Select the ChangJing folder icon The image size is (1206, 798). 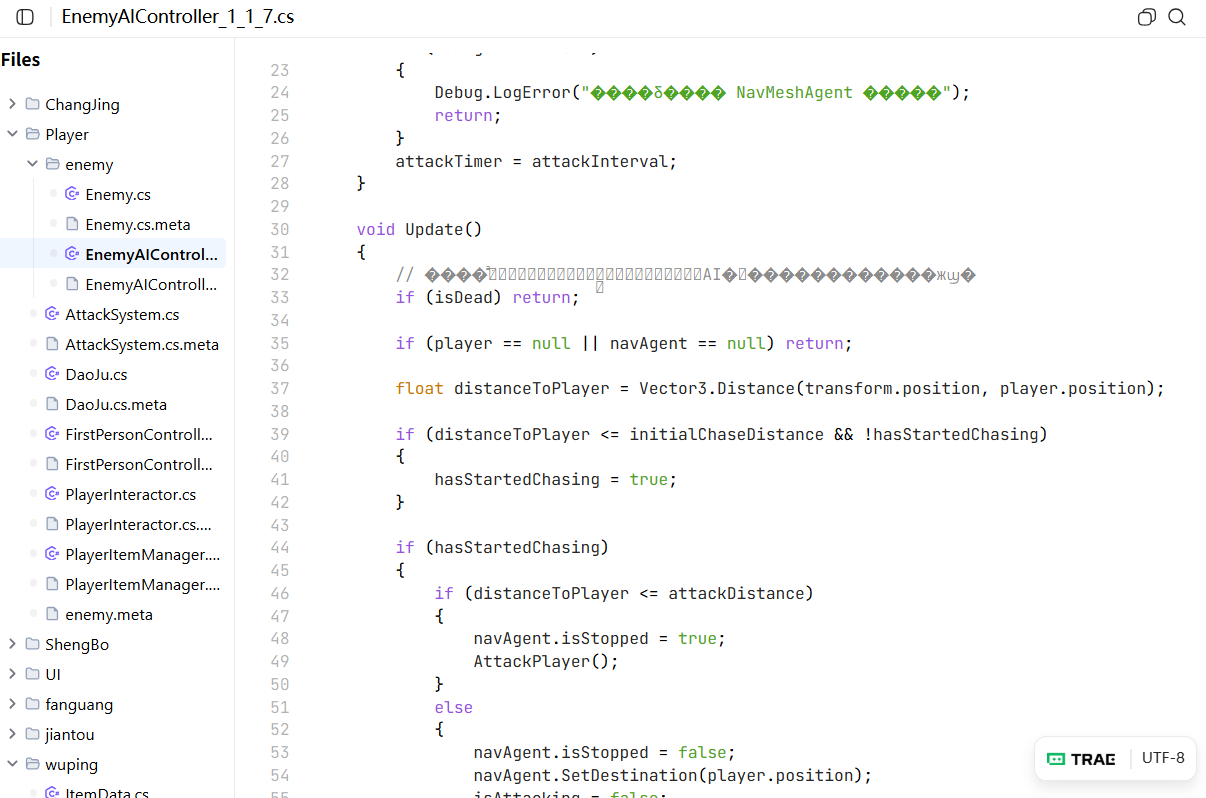click(33, 104)
